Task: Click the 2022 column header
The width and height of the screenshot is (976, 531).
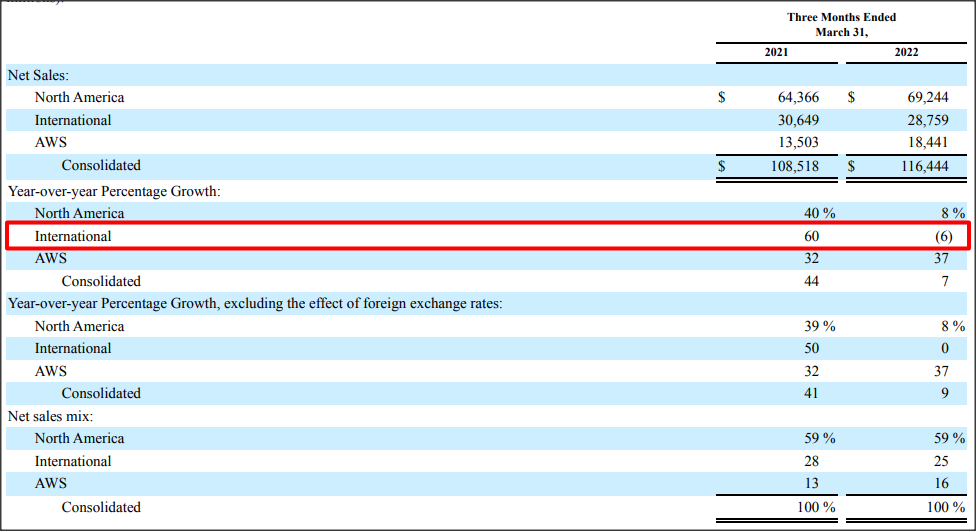Action: (906, 52)
